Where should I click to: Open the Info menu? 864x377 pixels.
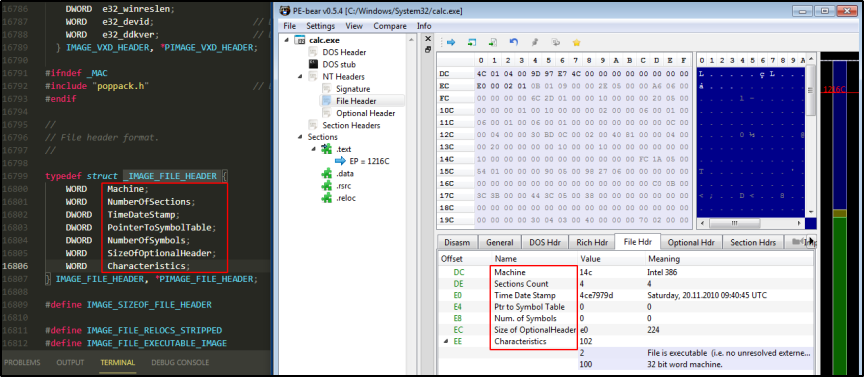(424, 26)
